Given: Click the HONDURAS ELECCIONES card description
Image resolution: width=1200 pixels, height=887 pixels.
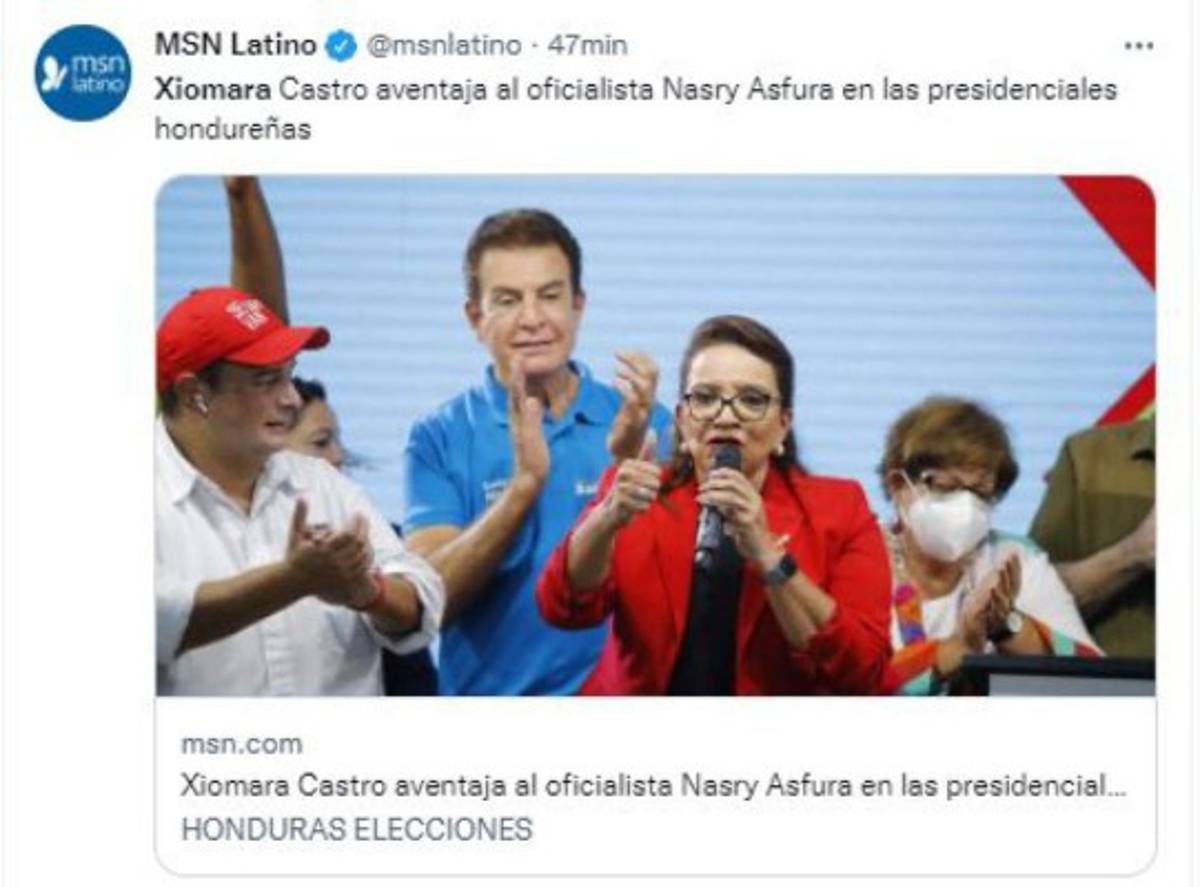Looking at the screenshot, I should click(x=356, y=829).
